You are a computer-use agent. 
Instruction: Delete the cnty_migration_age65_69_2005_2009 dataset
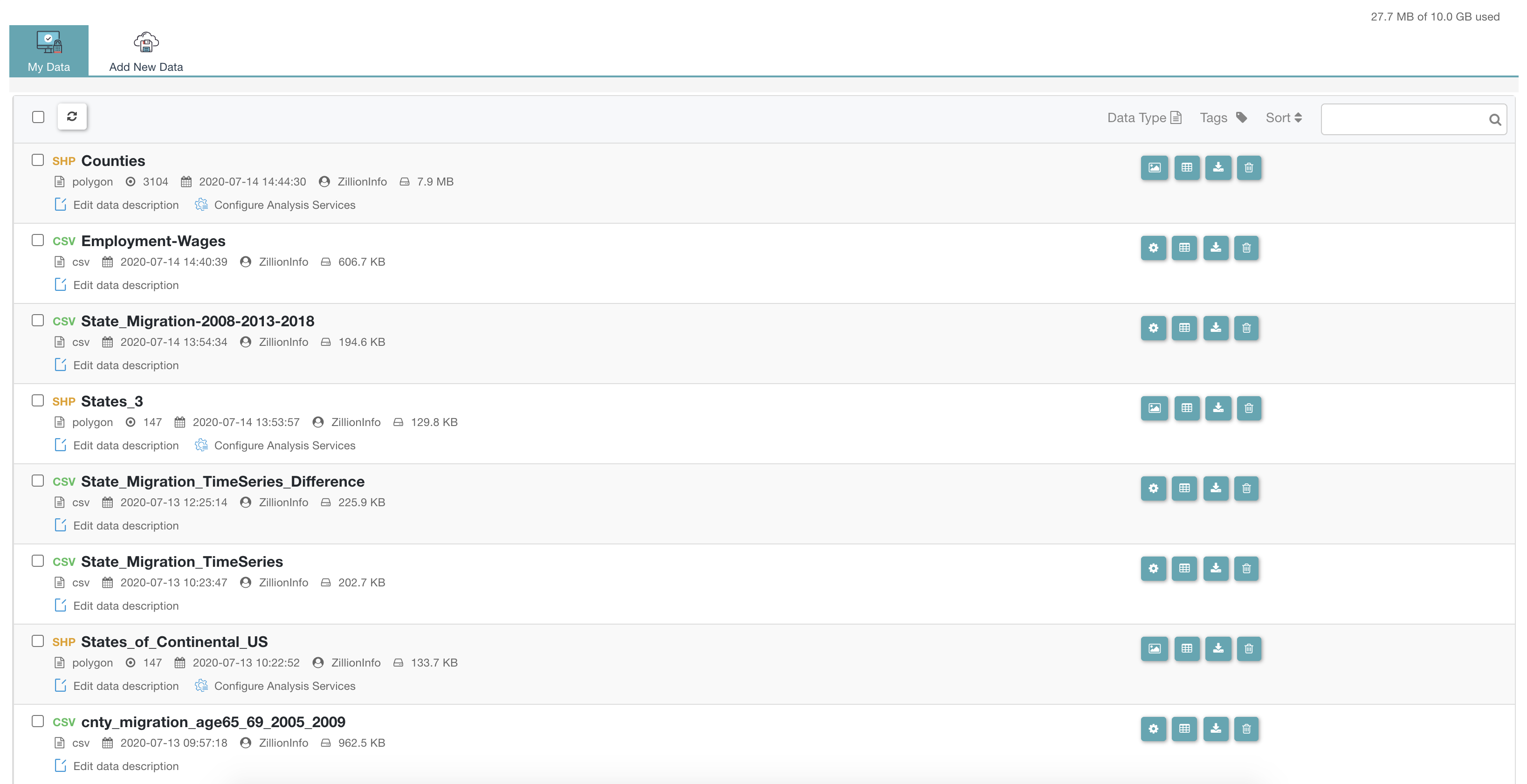click(1246, 729)
